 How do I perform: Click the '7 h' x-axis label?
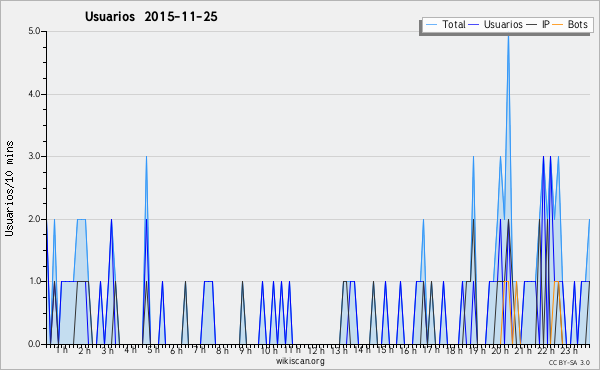[199, 350]
